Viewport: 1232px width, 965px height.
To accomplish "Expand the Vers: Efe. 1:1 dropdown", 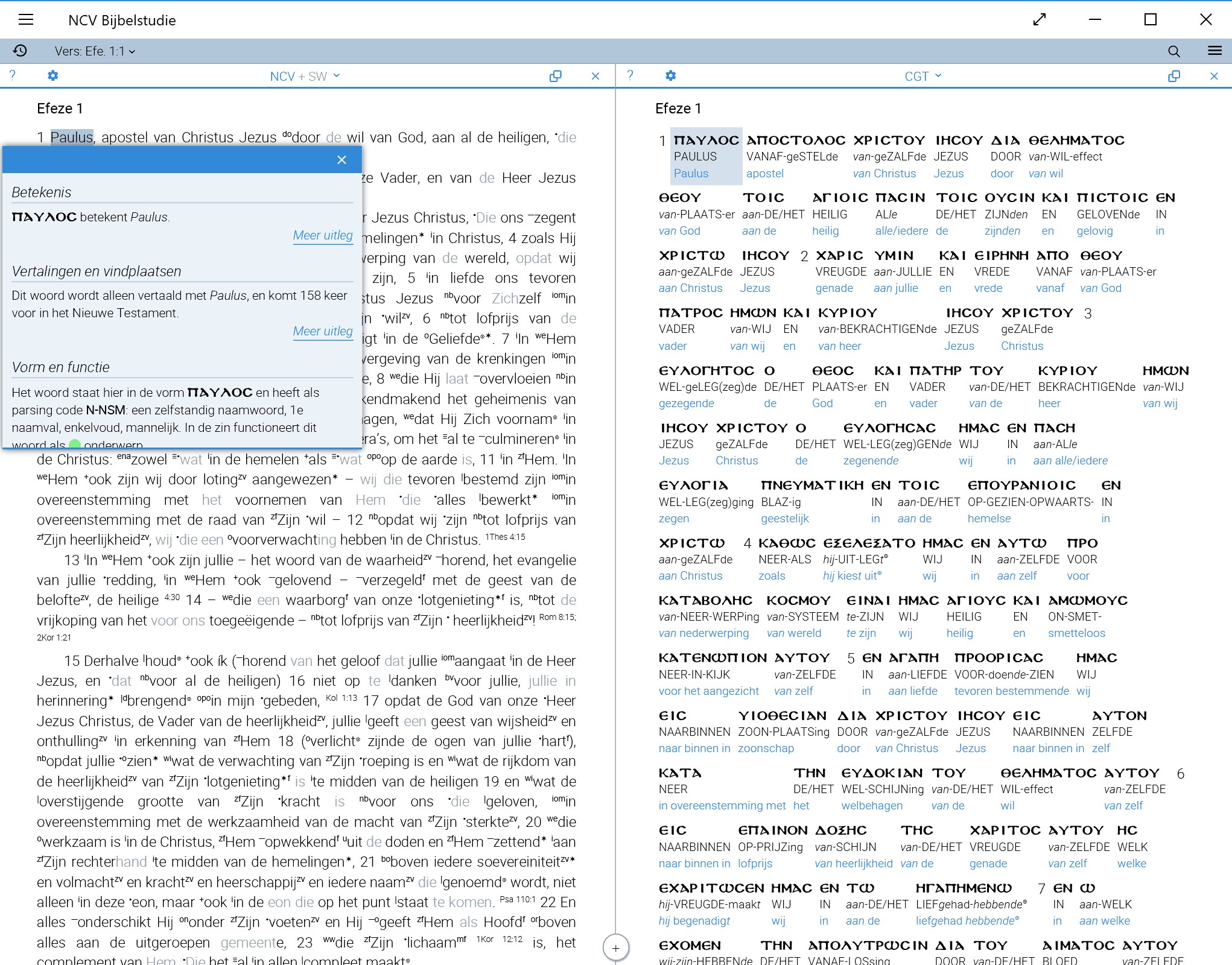I will (95, 51).
